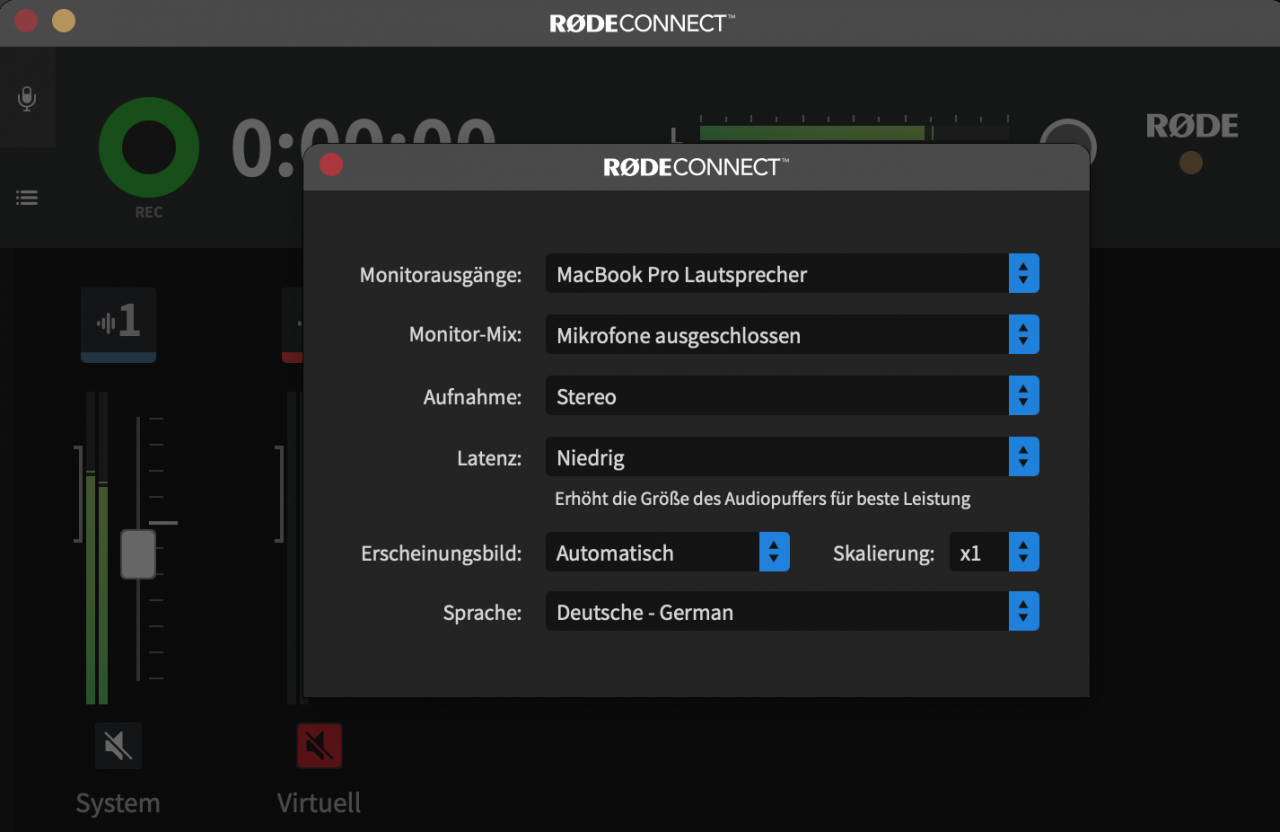Click the RØDE logo in the main window
The height and width of the screenshot is (832, 1280).
1192,126
